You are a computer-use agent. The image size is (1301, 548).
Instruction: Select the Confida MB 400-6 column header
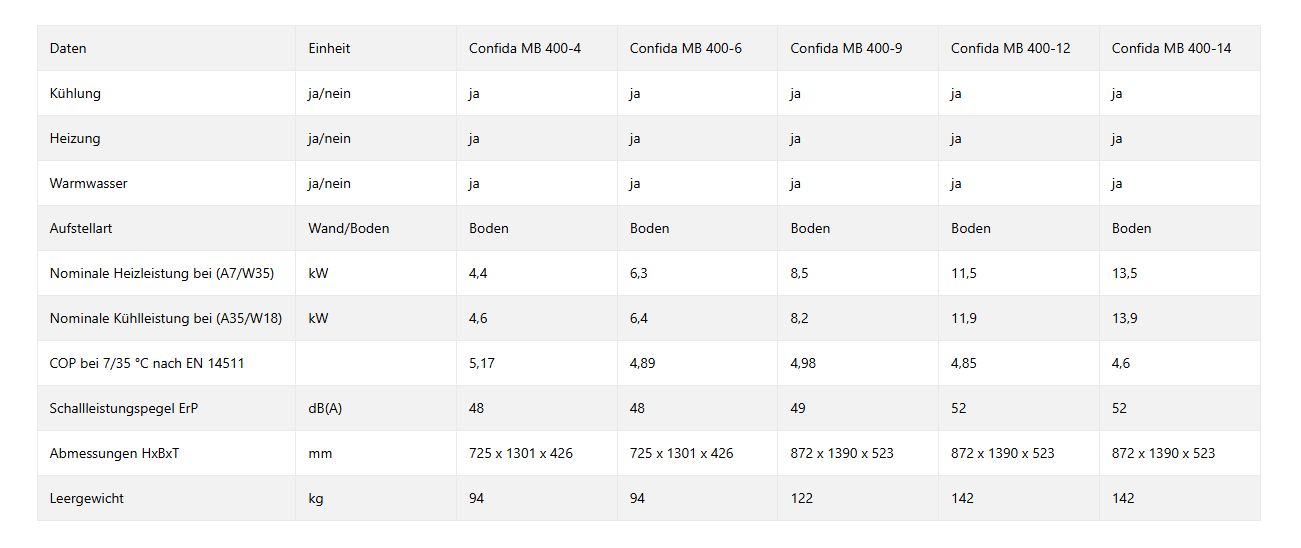(685, 48)
